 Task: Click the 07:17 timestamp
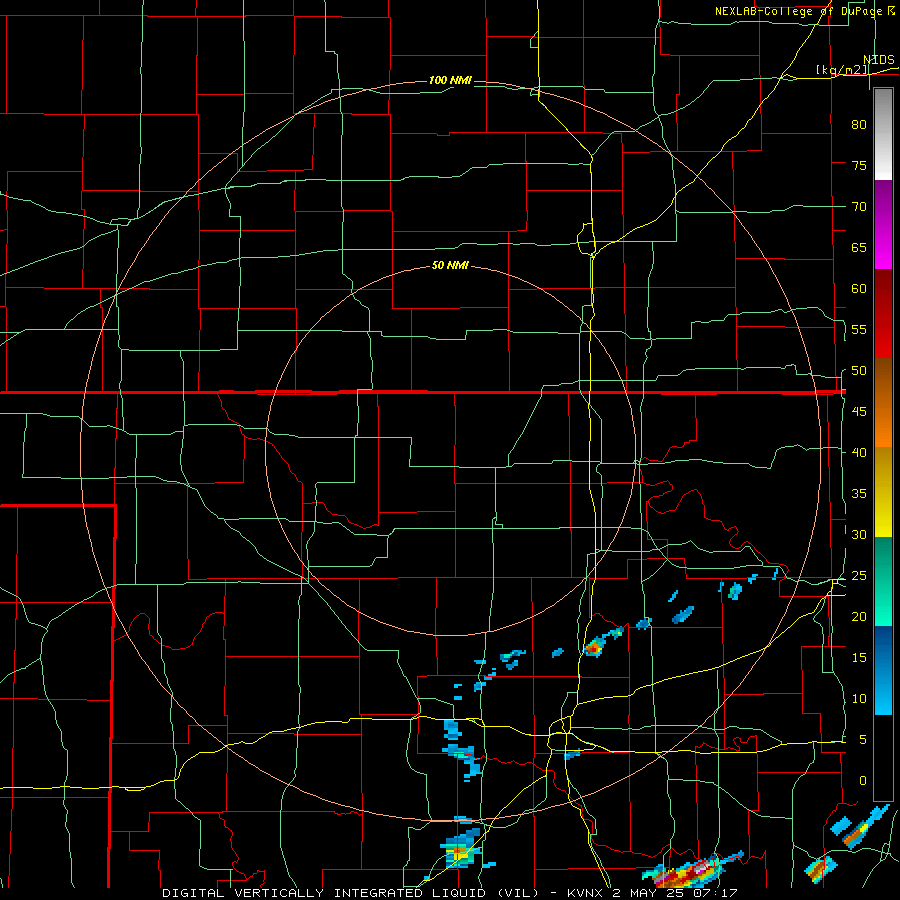716,893
